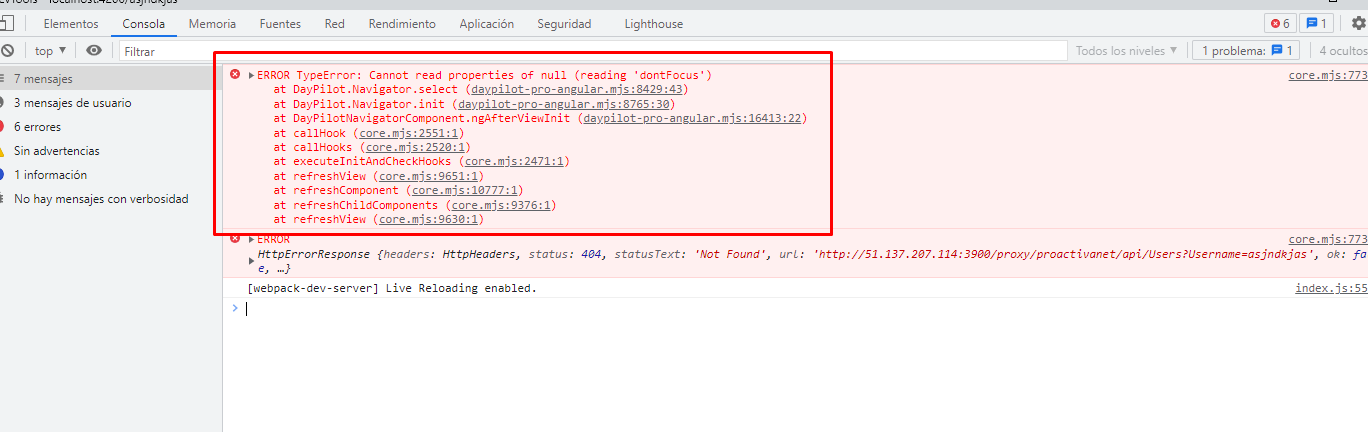Viewport: 1368px width, 432px height.
Task: Open source link core.mjs:10777:1
Action: (464, 190)
